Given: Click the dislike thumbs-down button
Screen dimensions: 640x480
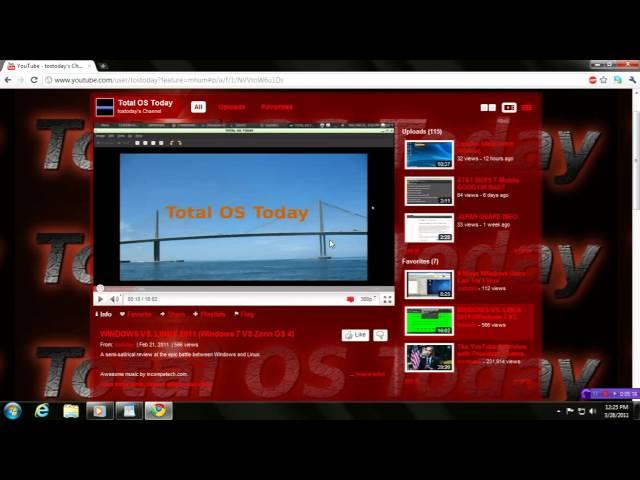Looking at the screenshot, I should click(380, 335).
